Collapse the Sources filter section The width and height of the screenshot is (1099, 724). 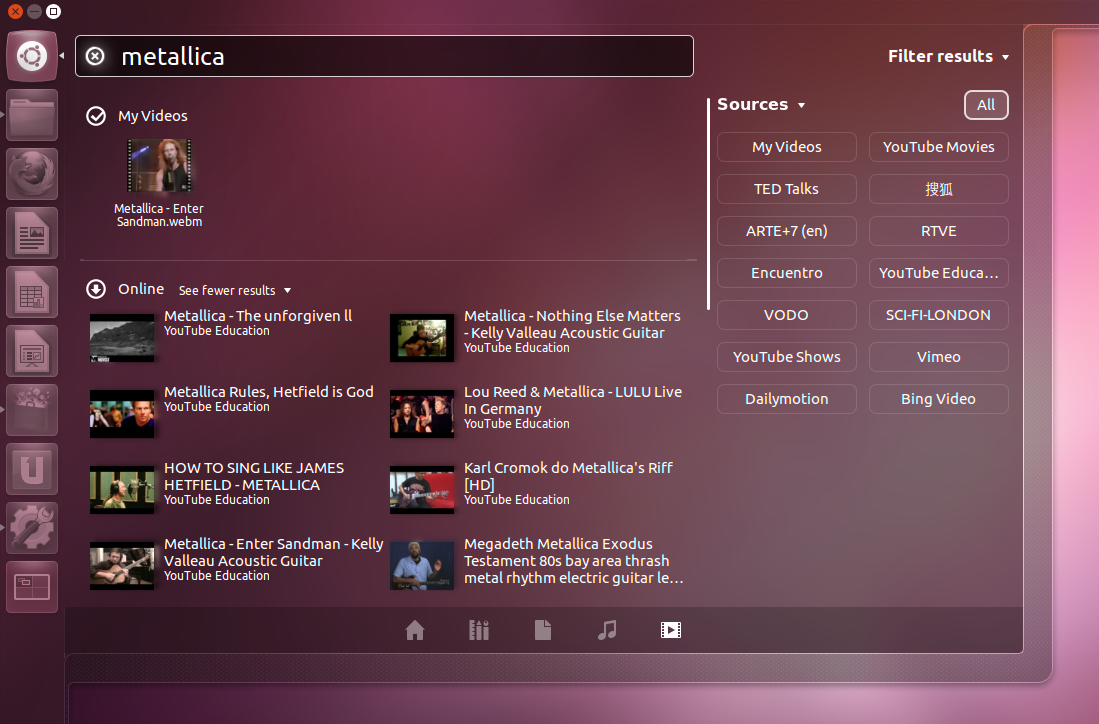pos(760,104)
